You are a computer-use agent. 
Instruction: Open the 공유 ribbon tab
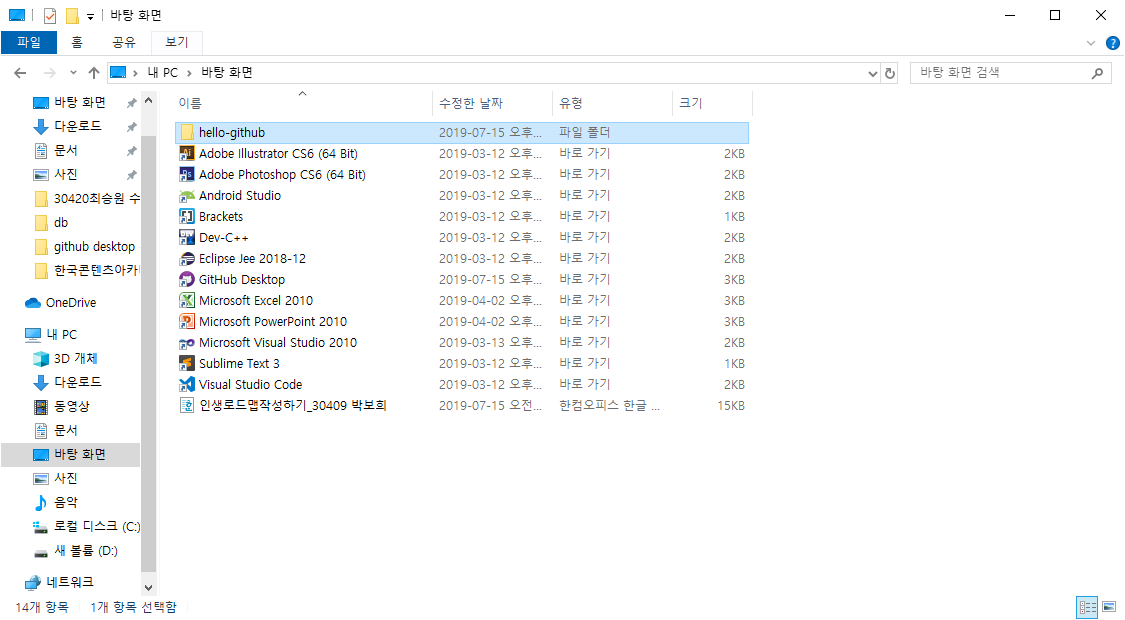(123, 42)
